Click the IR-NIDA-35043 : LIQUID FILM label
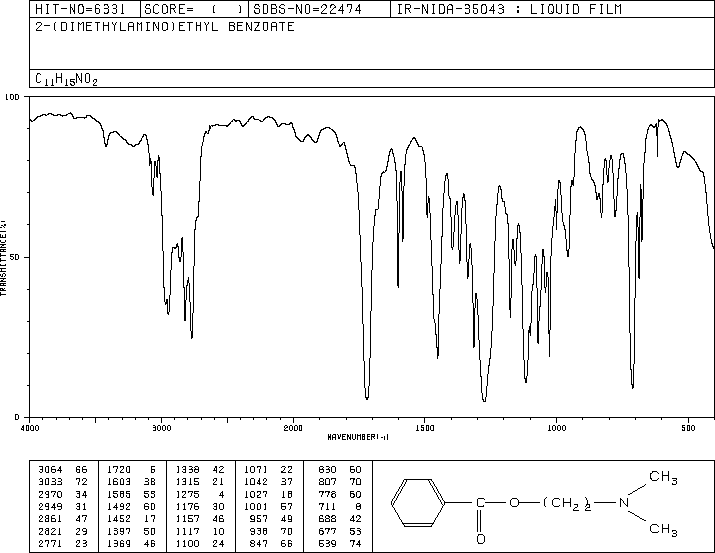Image resolution: width=715 pixels, height=553 pixels. coord(509,9)
